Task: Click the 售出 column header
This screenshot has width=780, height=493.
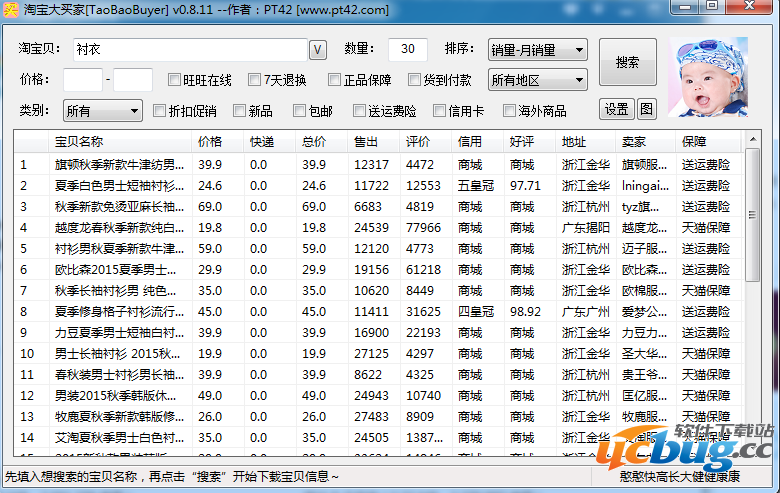Action: pos(366,141)
